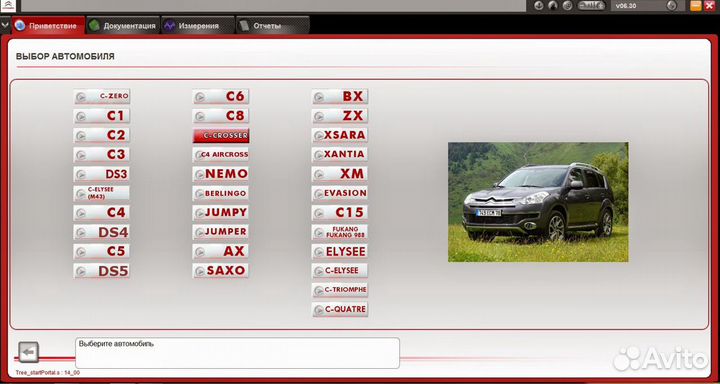
Task: Pick the C8 model
Action: tap(221, 116)
